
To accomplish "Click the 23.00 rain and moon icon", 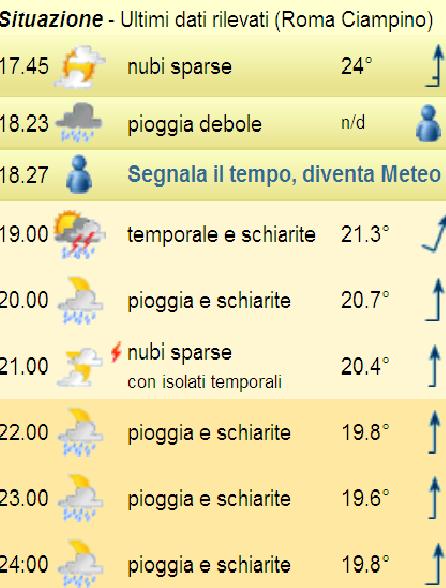I will (x=80, y=498).
